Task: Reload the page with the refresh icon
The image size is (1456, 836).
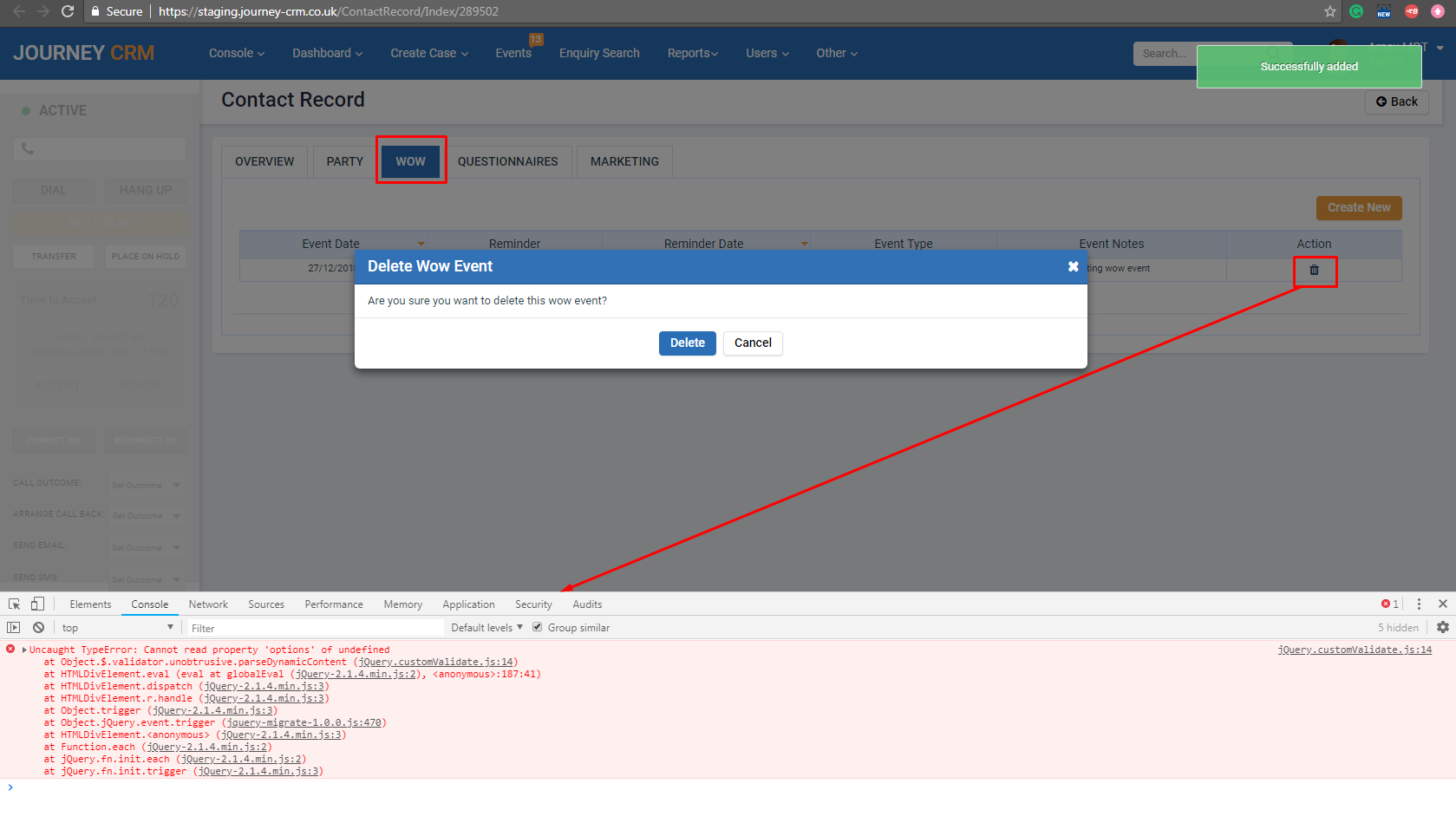Action: point(68,11)
